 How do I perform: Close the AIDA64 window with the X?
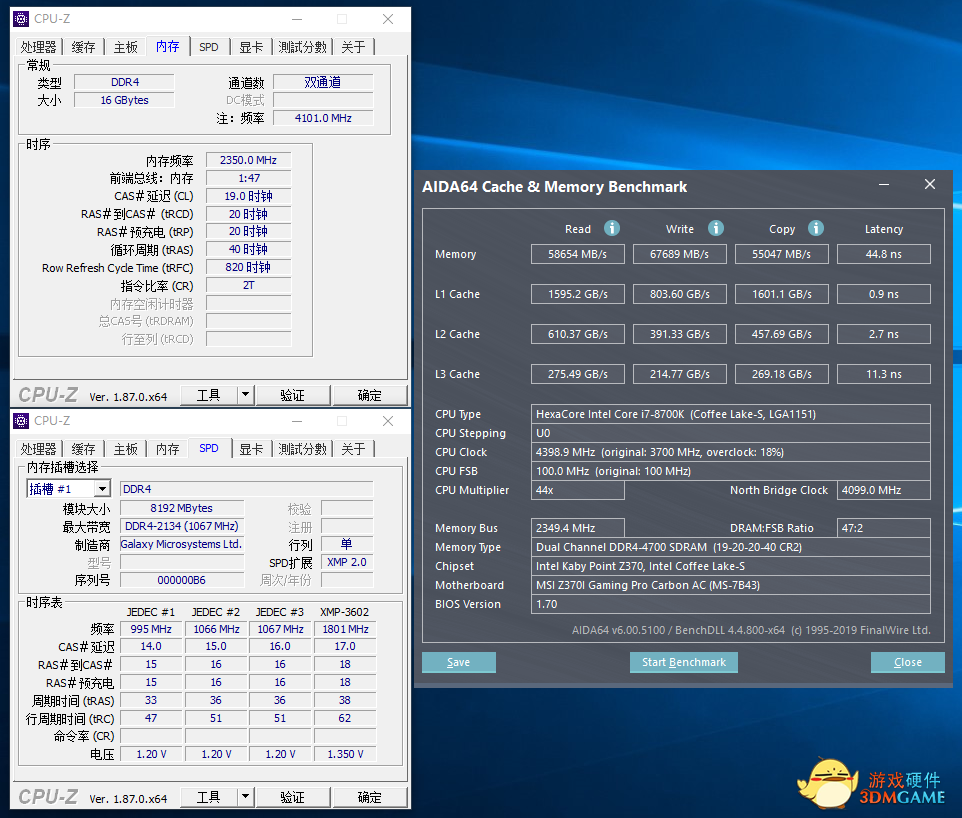click(930, 184)
